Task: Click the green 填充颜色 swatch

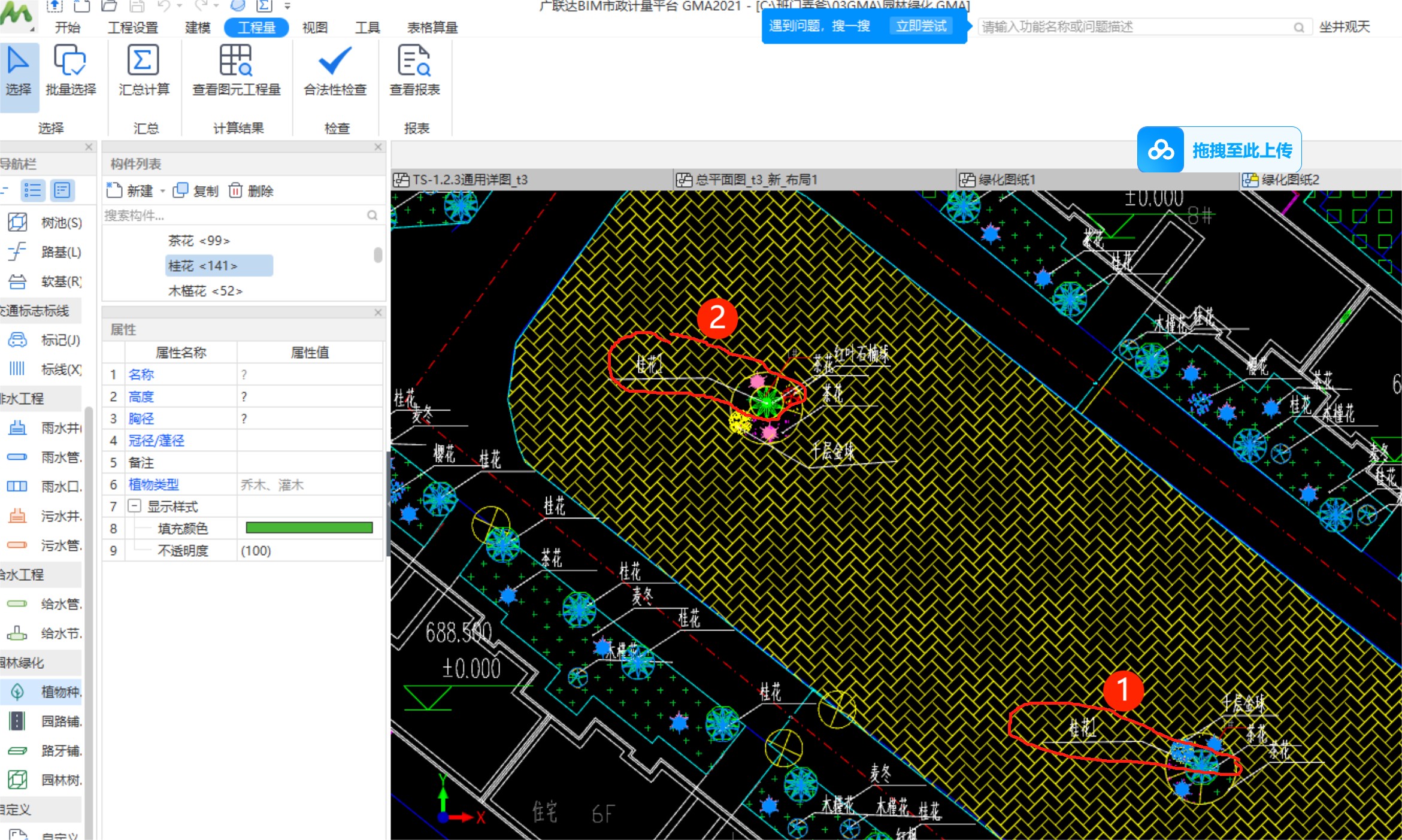Action: pyautogui.click(x=309, y=527)
